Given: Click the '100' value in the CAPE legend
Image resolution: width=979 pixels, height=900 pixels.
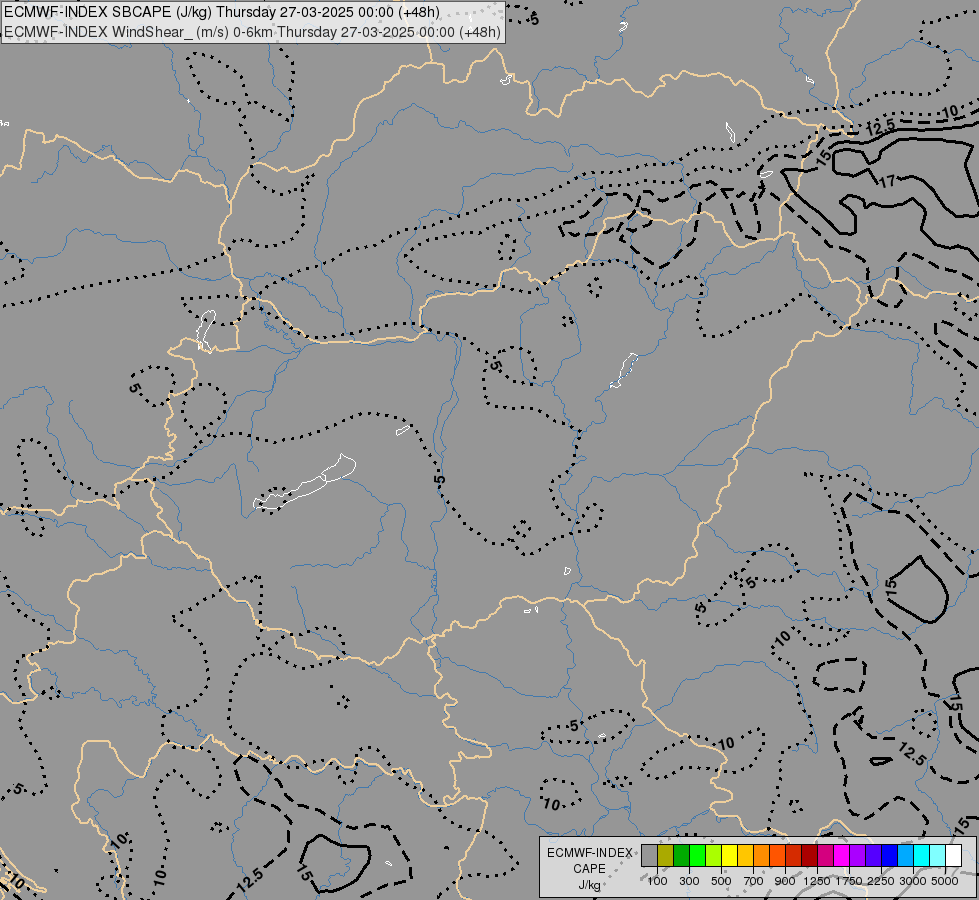Looking at the screenshot, I should [657, 881].
